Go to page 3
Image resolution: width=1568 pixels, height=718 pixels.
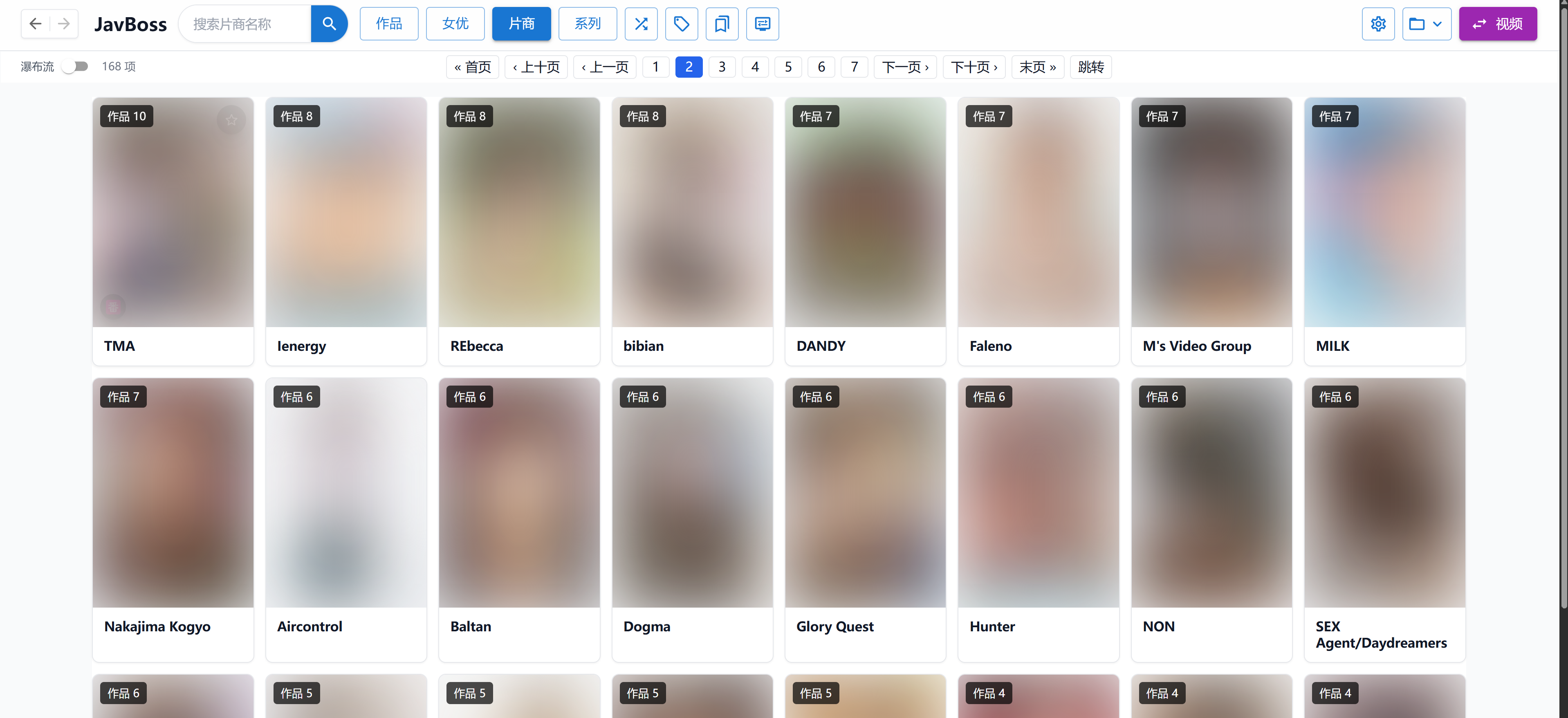722,67
